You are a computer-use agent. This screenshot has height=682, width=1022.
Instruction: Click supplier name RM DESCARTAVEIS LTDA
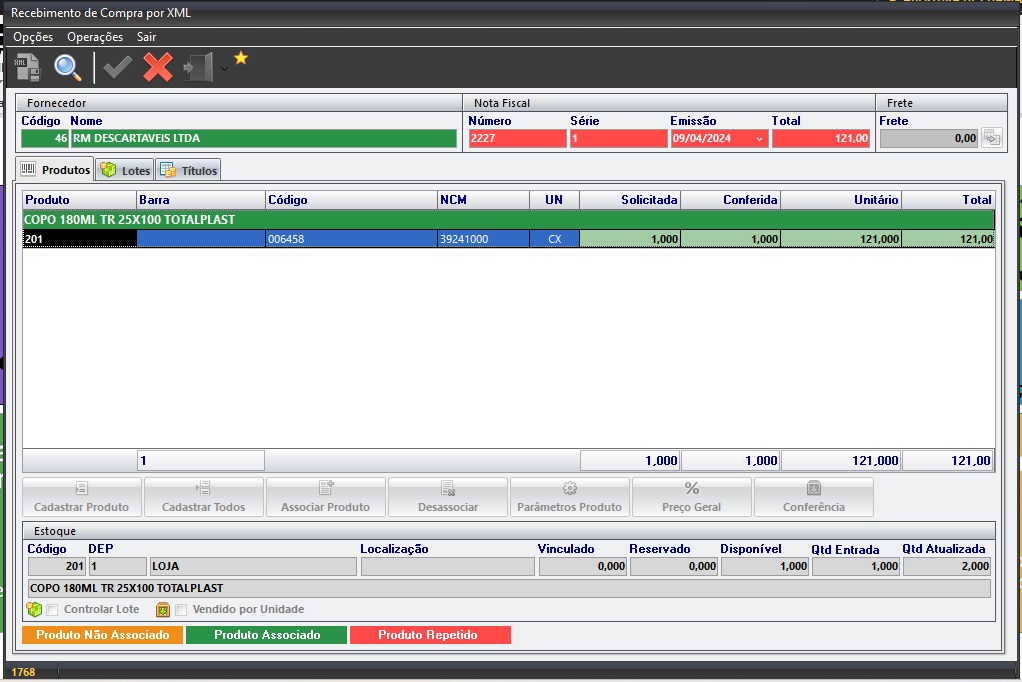pos(264,138)
